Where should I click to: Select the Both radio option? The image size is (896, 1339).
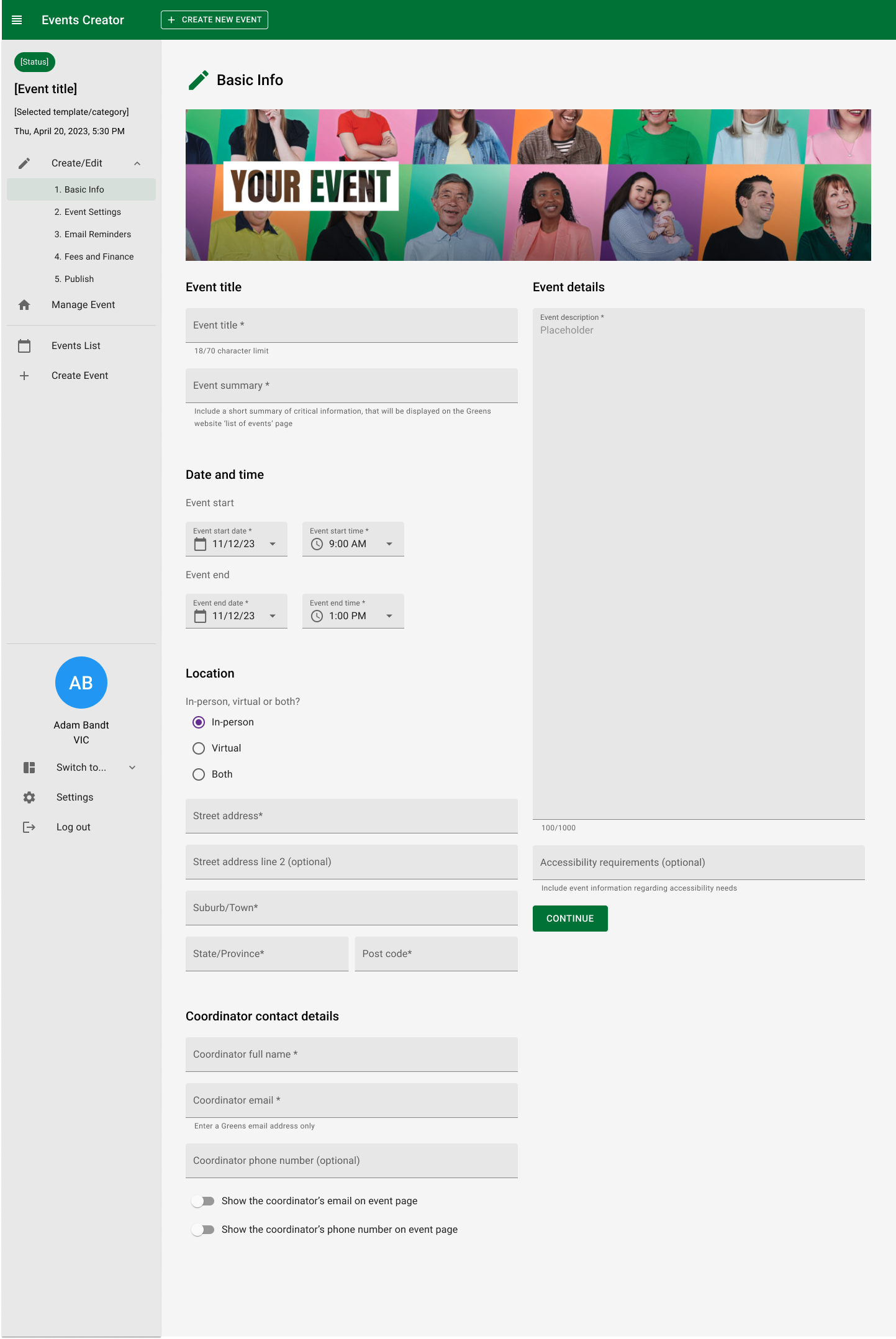pos(199,774)
